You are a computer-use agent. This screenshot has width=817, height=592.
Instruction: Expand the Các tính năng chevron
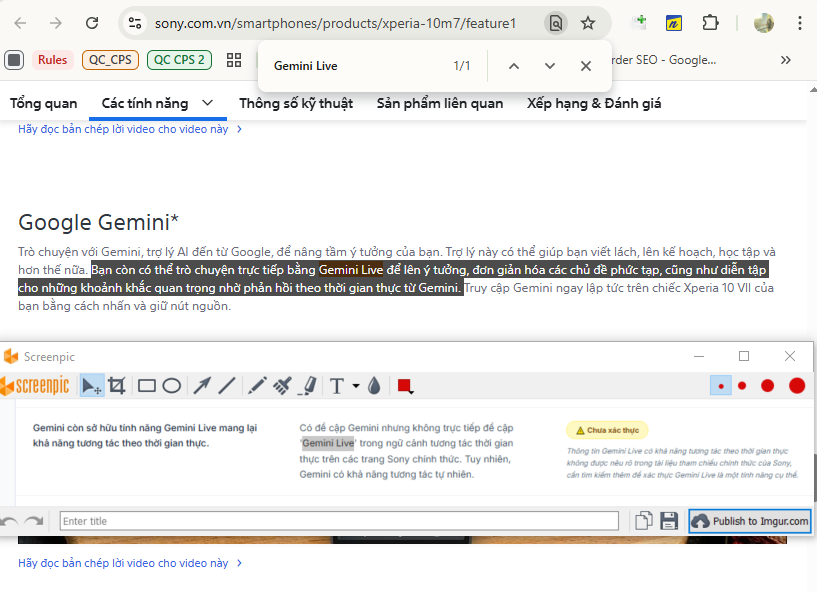point(207,103)
